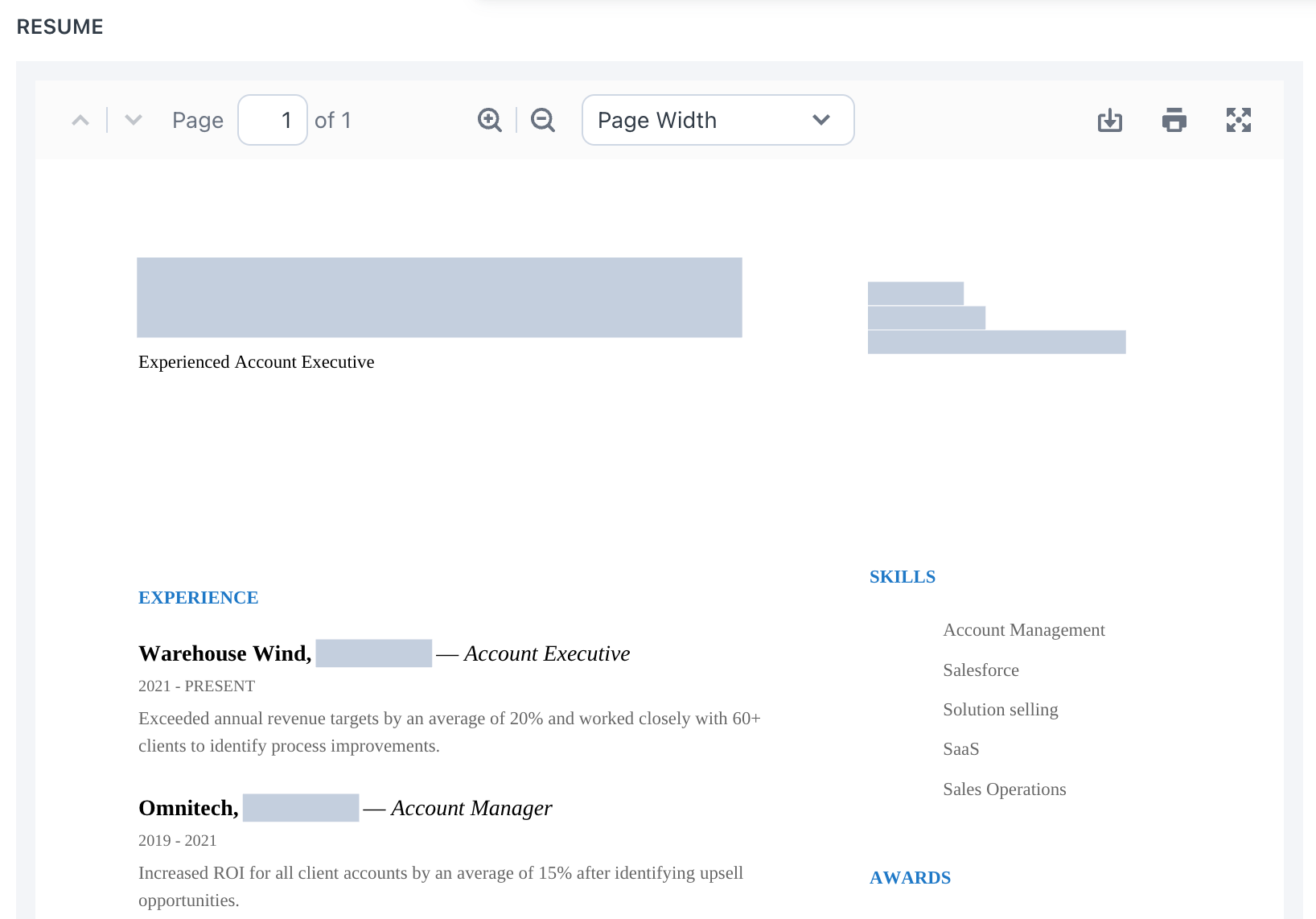
Task: Click inside the page number field
Action: pyautogui.click(x=272, y=119)
